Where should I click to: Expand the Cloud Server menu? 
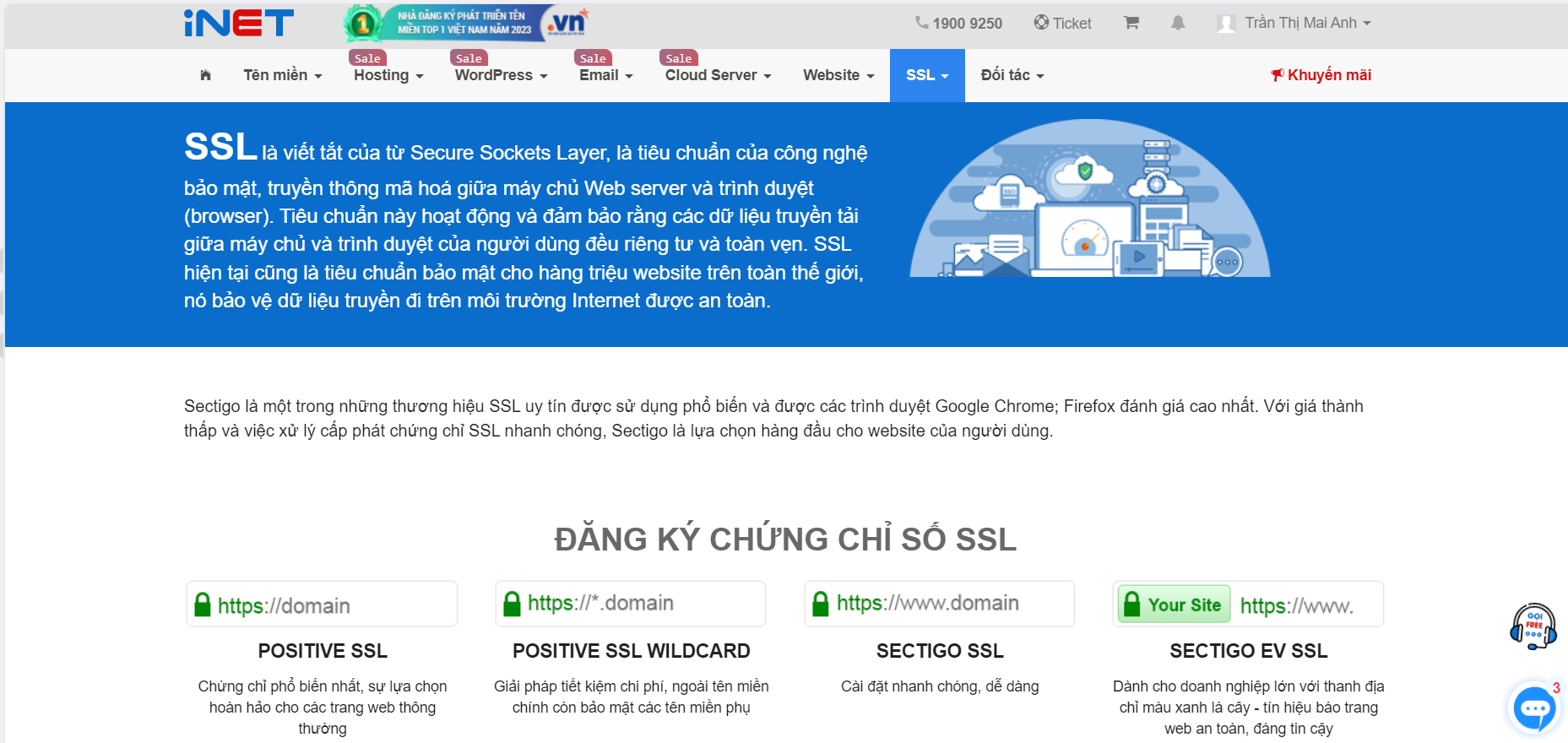[719, 75]
